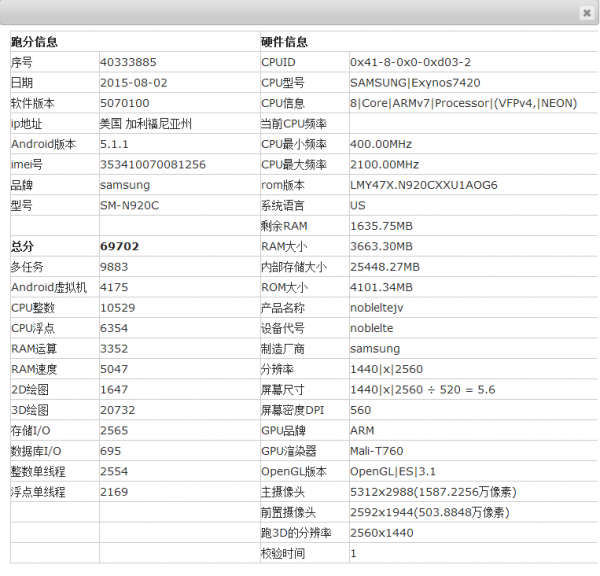The width and height of the screenshot is (600, 576).
Task: Click the 跑分信息 section header
Action: coord(34,42)
